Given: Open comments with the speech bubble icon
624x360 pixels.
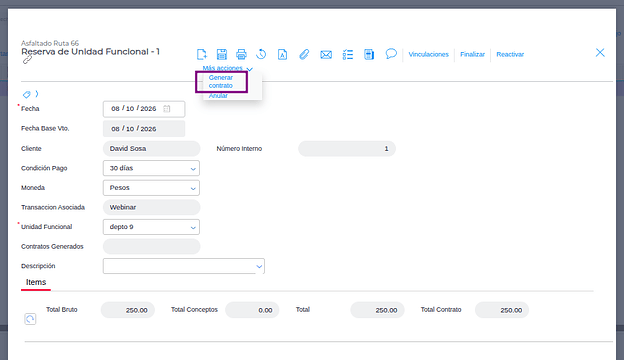Looking at the screenshot, I should [x=391, y=53].
